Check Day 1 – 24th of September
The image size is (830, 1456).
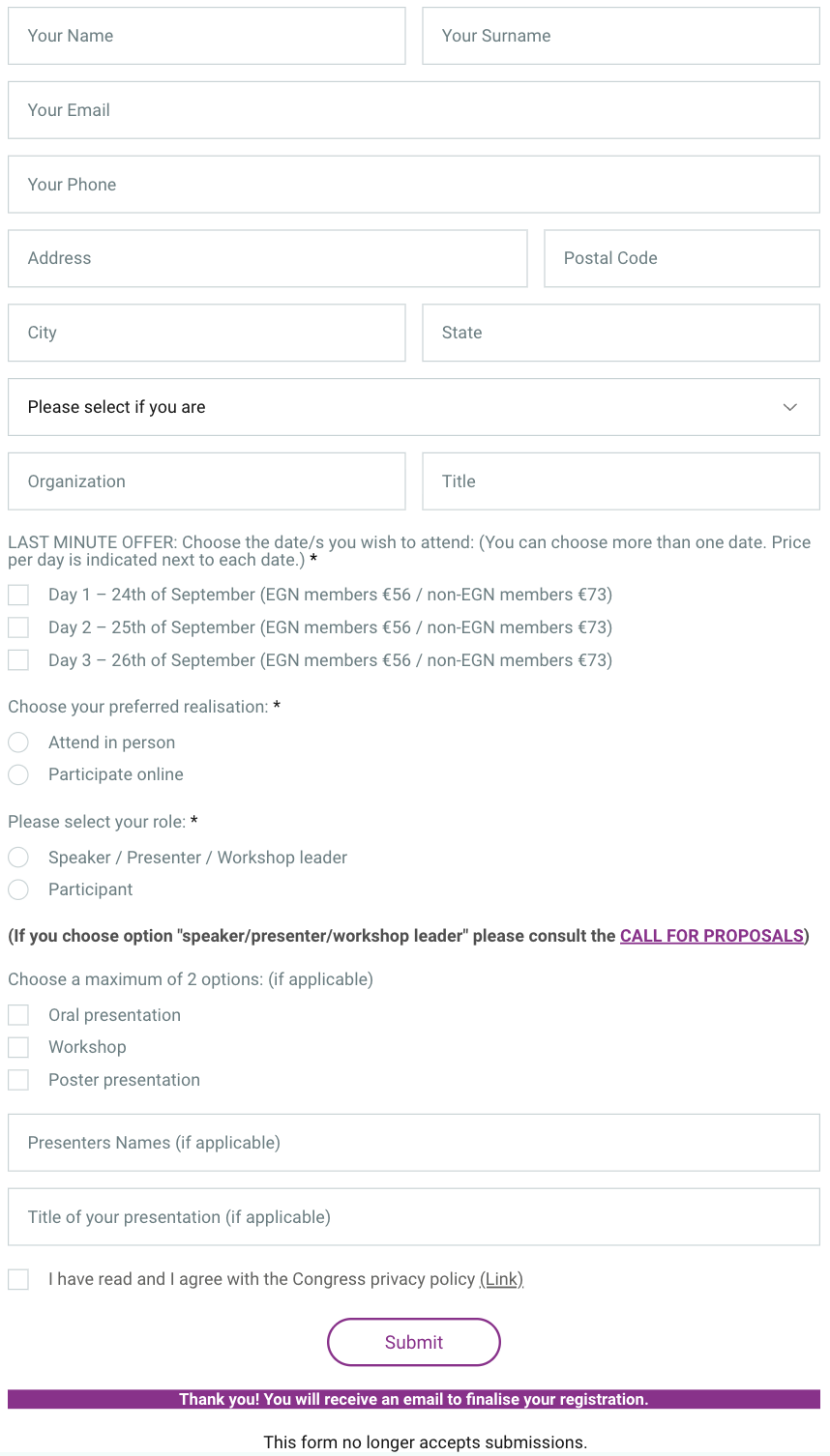click(x=18, y=595)
